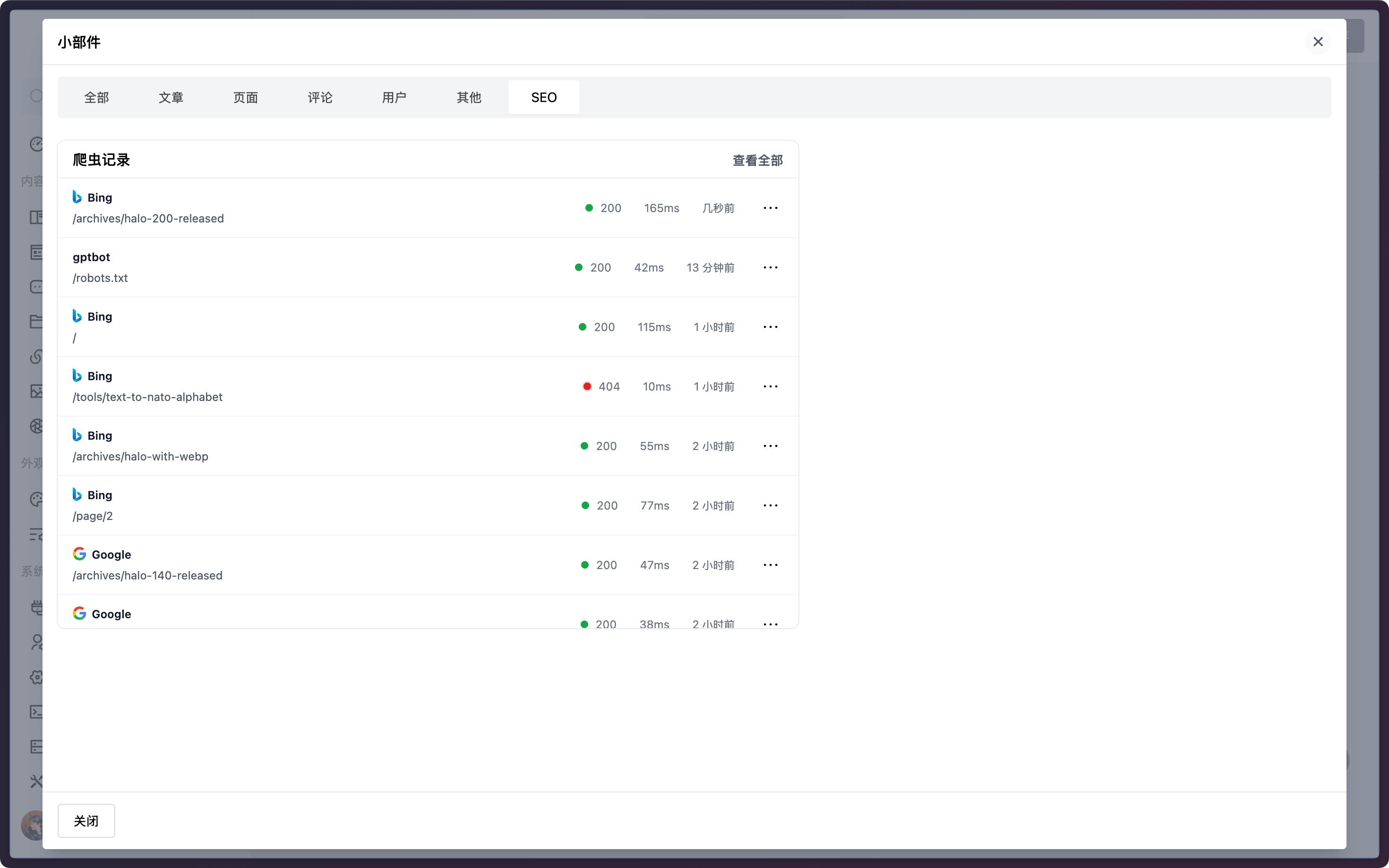Viewport: 1389px width, 868px height.
Task: Open more options for the 404 nato-alphabet entry
Action: (x=770, y=386)
